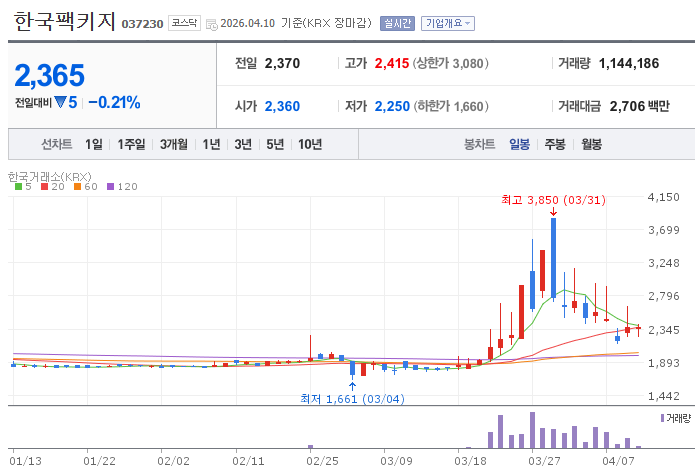Click the current price 2,365

[50, 75]
